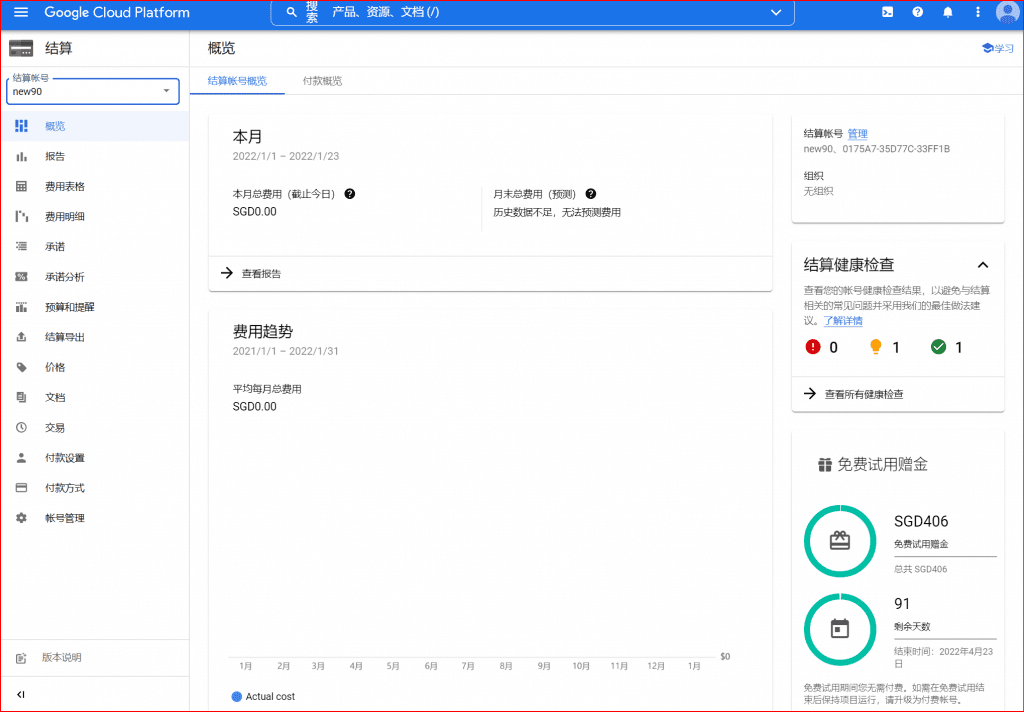Open the 了解详情 learn more link
Image resolution: width=1024 pixels, height=712 pixels.
coord(843,320)
